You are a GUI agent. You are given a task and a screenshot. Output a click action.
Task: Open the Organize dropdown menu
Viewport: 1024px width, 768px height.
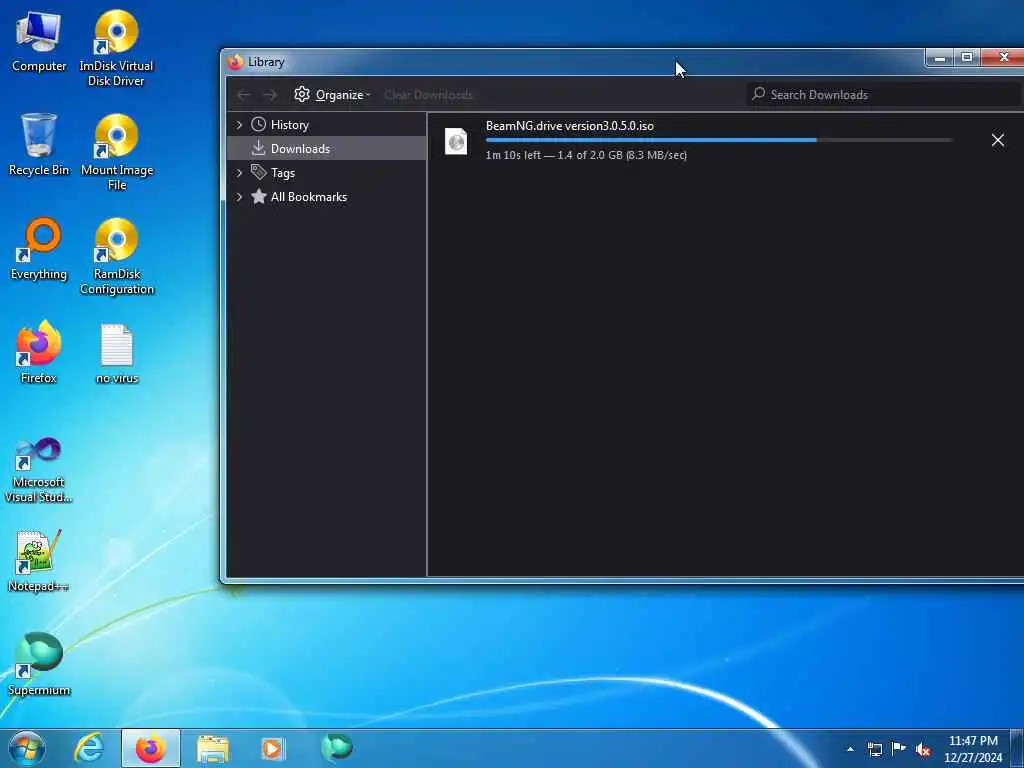point(332,95)
